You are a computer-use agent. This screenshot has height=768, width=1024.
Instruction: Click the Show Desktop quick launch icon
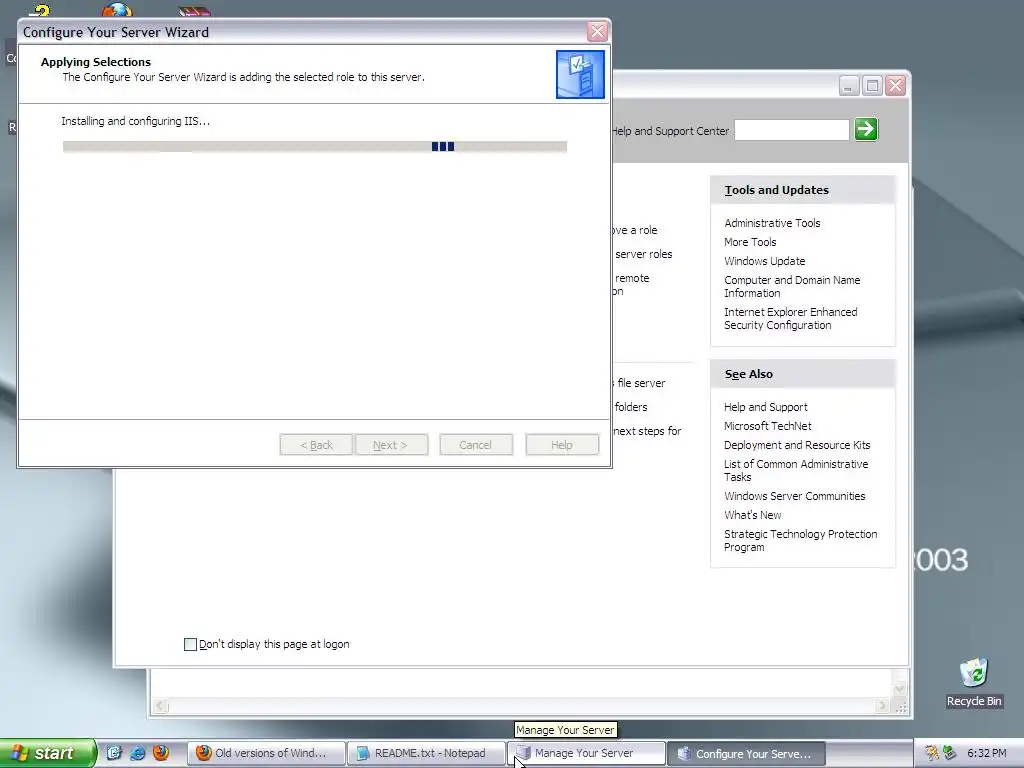tap(114, 753)
